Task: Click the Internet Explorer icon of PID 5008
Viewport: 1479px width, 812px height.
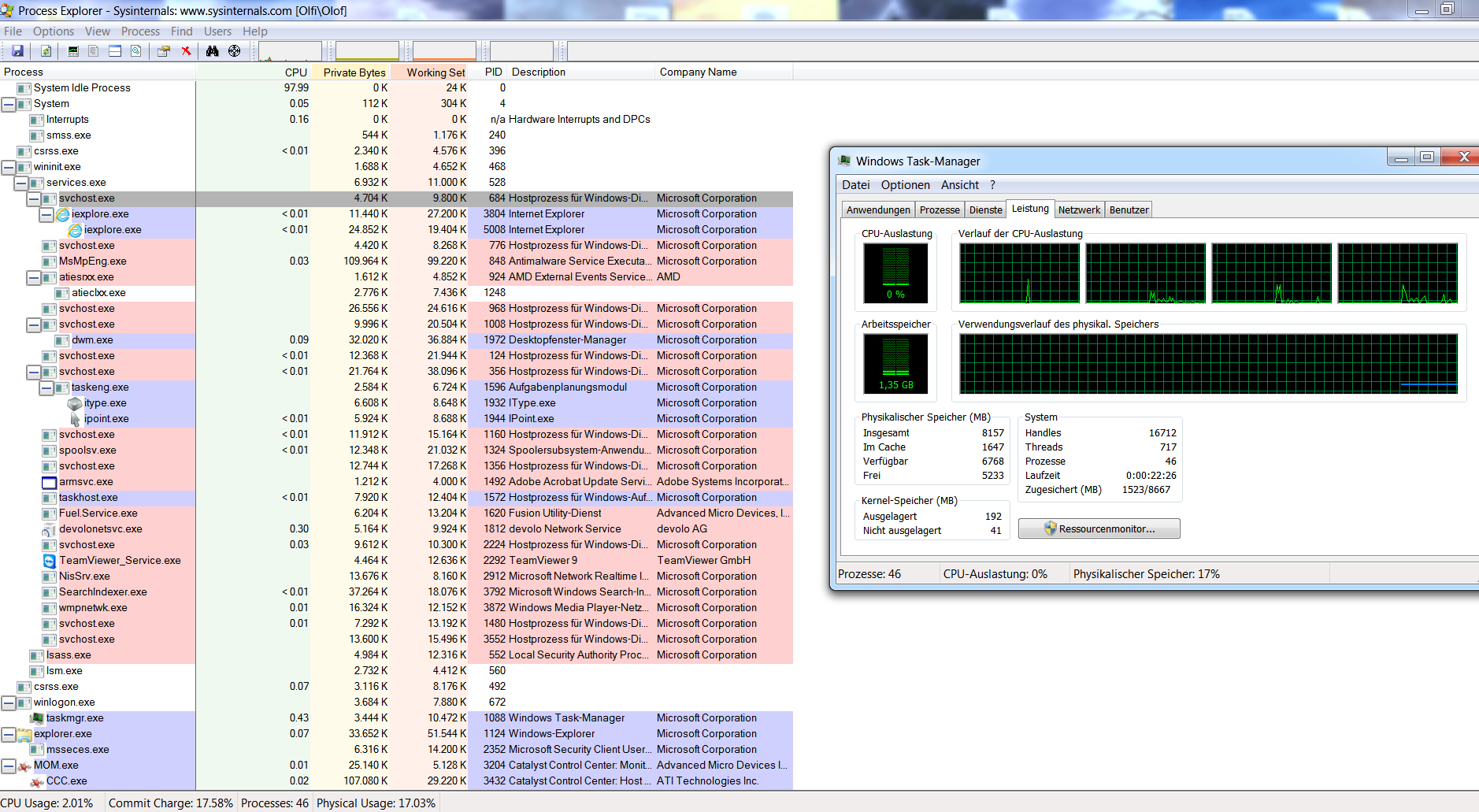Action: tap(76, 230)
